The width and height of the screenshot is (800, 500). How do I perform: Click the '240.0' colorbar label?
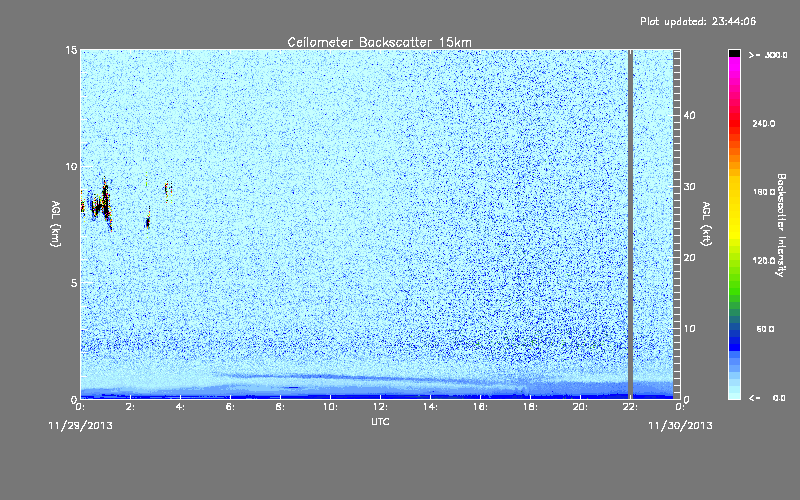[764, 123]
